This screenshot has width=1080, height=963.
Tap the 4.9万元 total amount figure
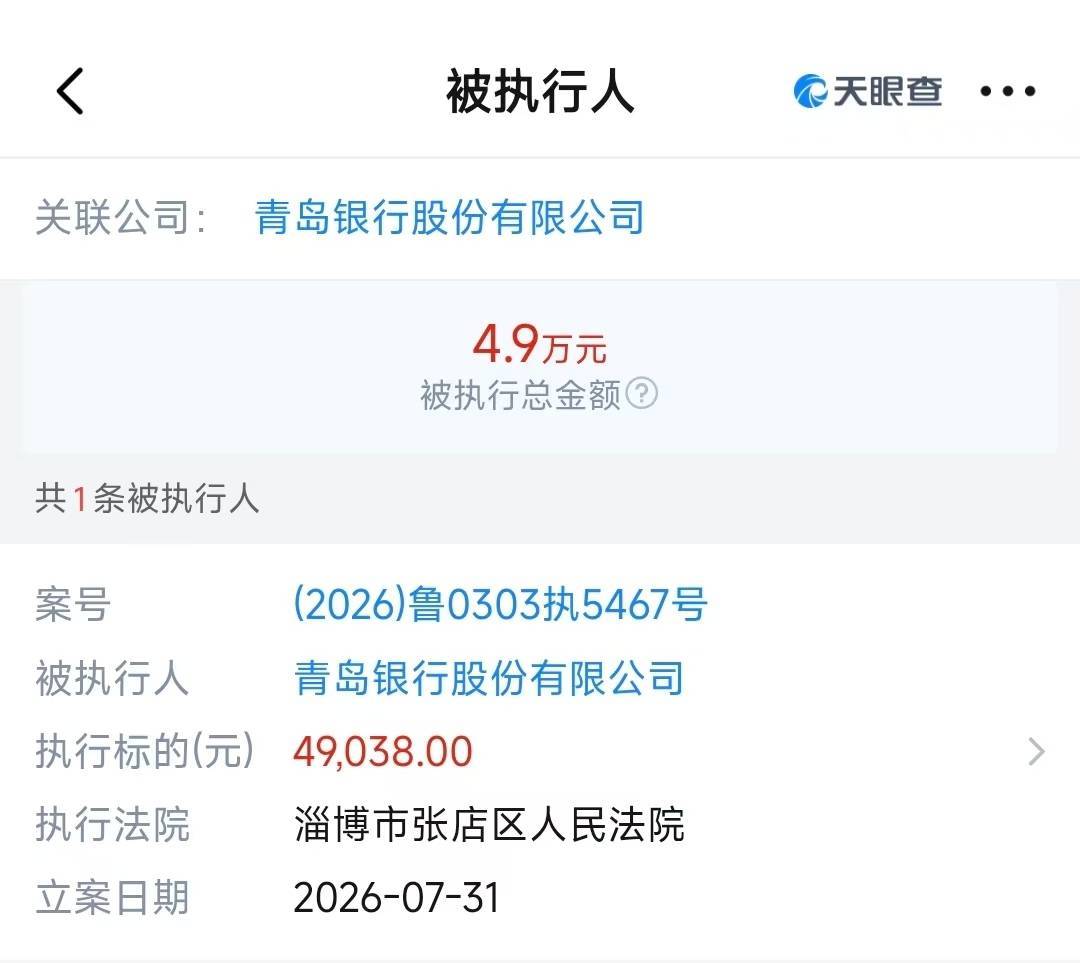[x=539, y=344]
